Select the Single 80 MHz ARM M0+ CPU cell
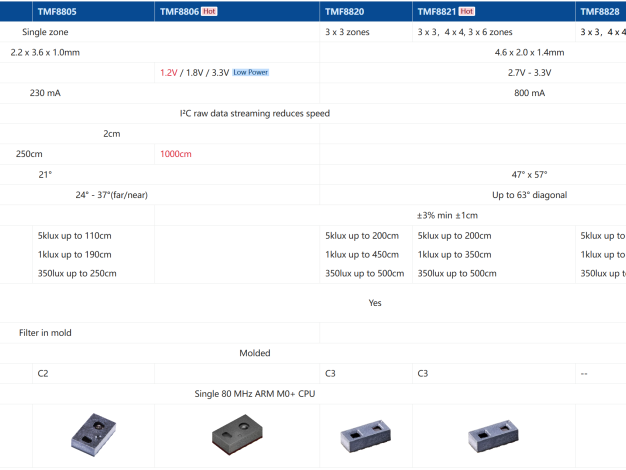The height and width of the screenshot is (470, 626). coord(254,393)
